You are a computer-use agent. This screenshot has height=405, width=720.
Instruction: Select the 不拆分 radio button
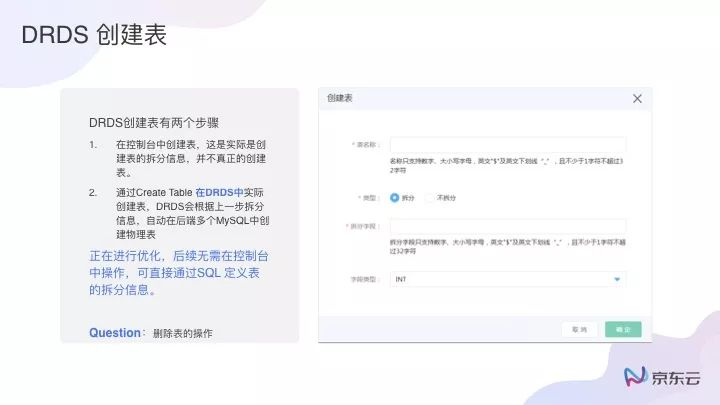[429, 198]
